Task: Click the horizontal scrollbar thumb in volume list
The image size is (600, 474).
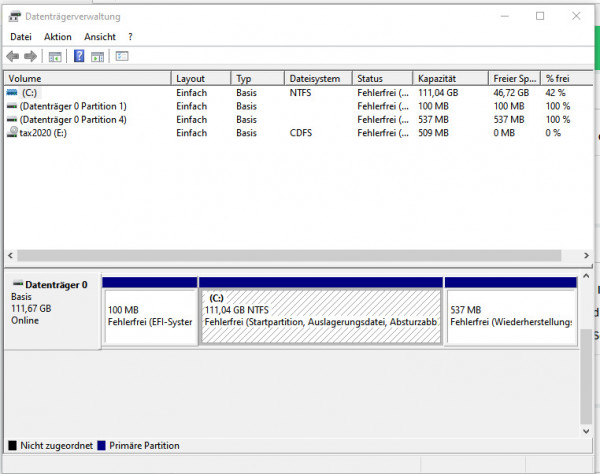Action: click(289, 255)
